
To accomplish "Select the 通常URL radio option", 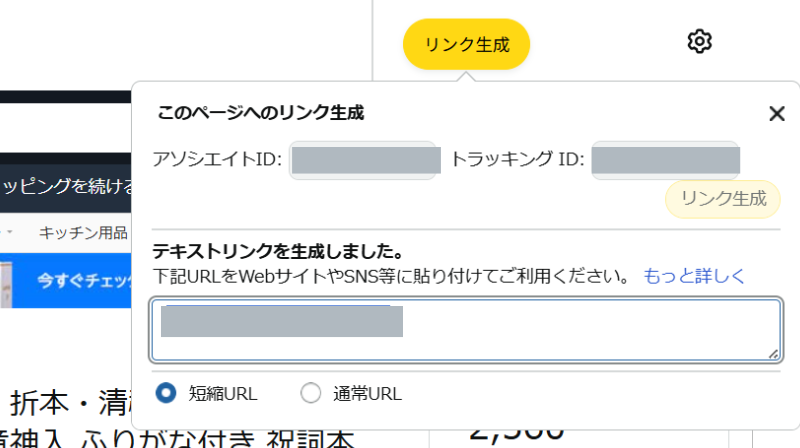I will pyautogui.click(x=311, y=393).
